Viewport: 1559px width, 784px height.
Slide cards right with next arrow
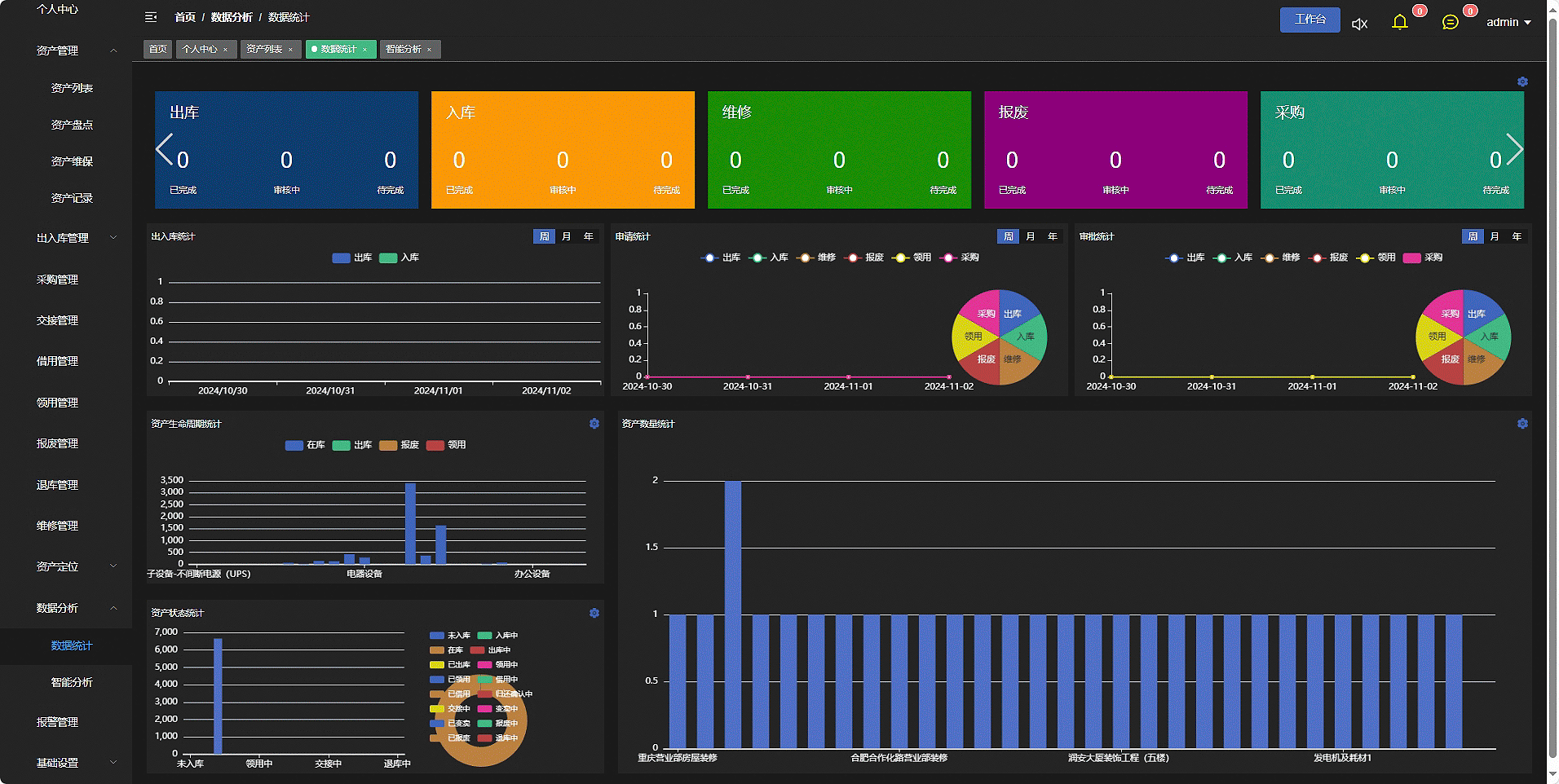(1514, 149)
